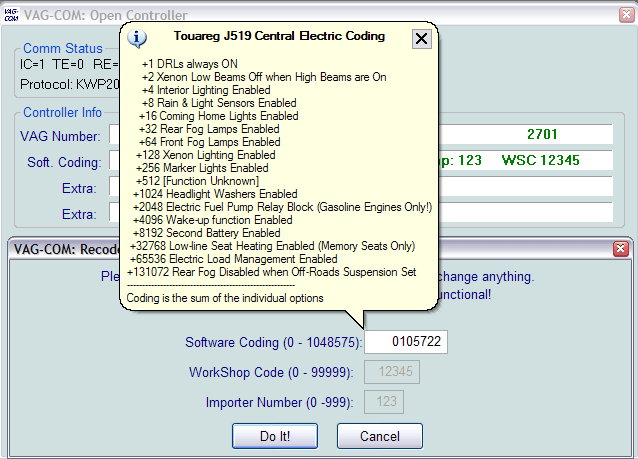Screen dimensions: 638x459
Task: Click '+2 Xenon Low Beams Off' line
Action: 264,77
